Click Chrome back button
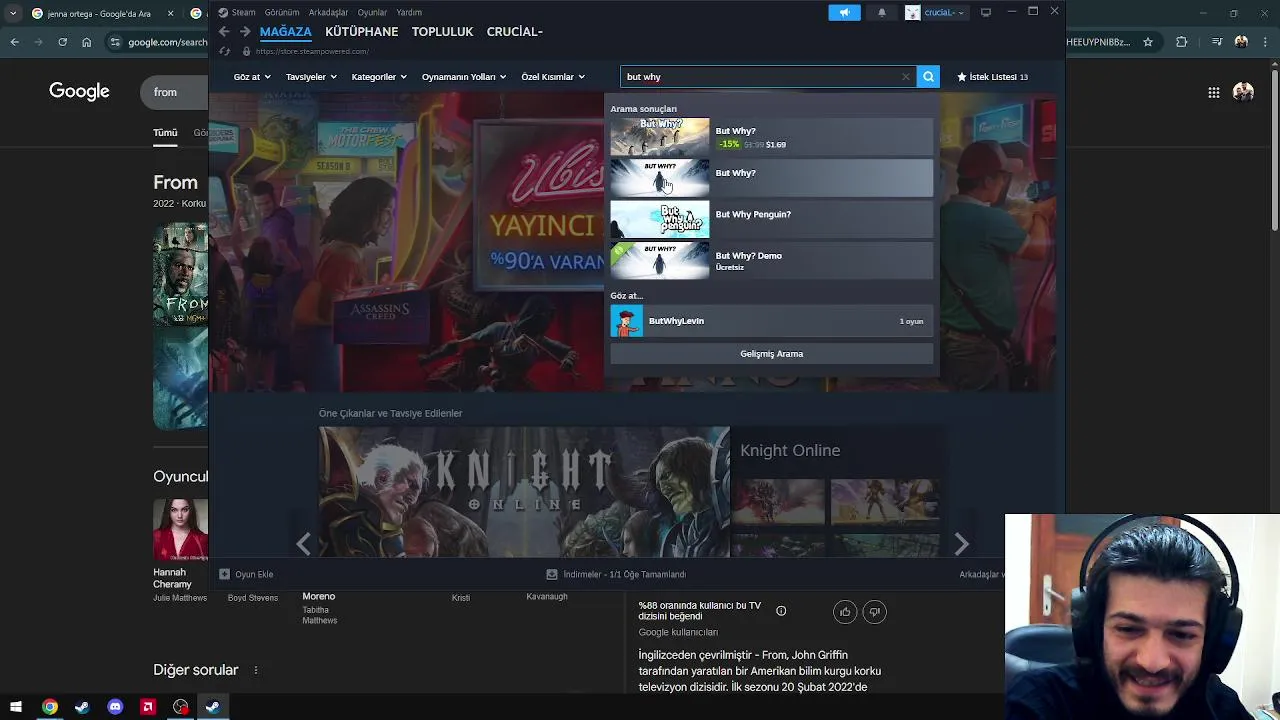This screenshot has height=720, width=1280. click(x=14, y=42)
